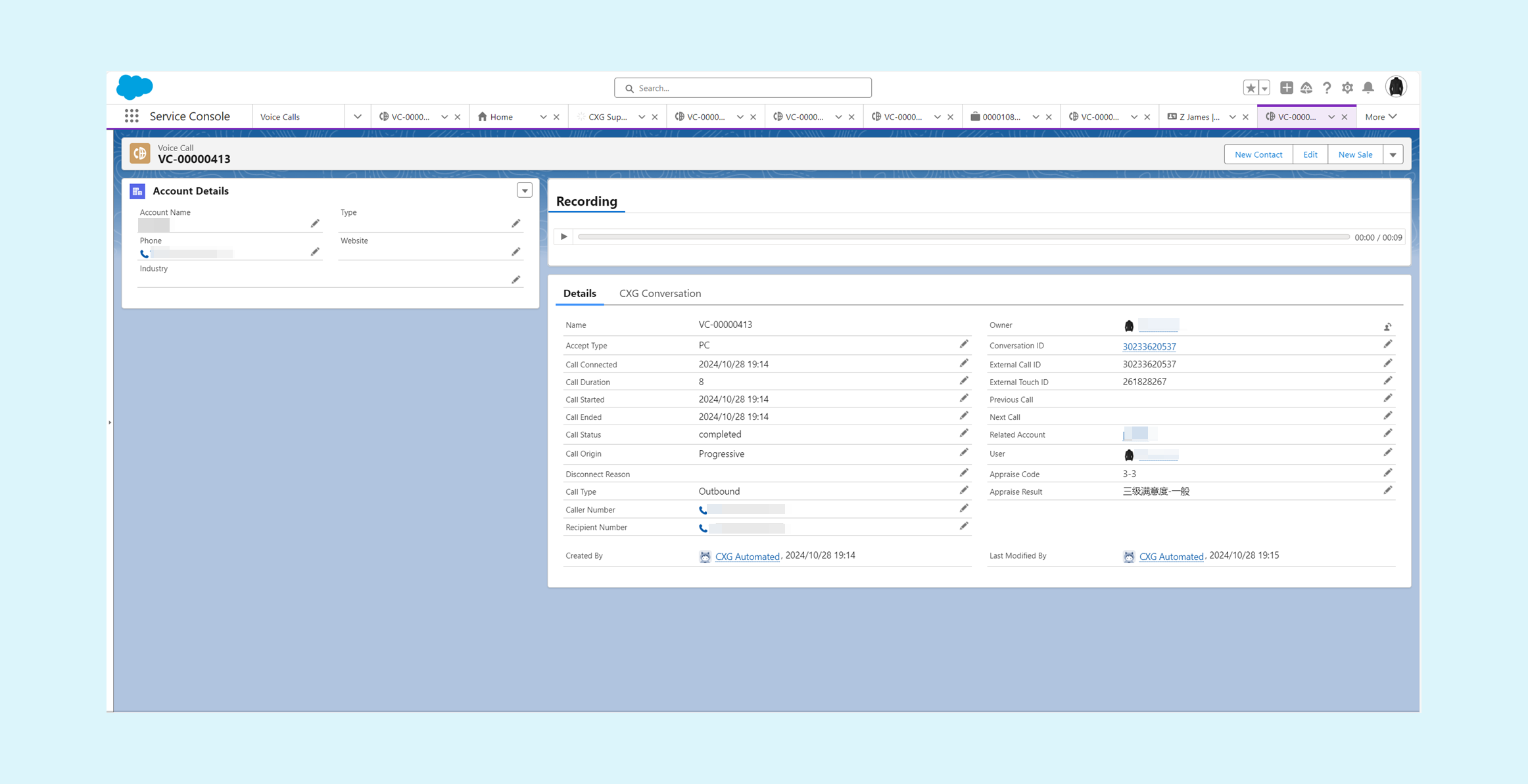Viewport: 1528px width, 784px height.
Task: Open the Notifications bell icon
Action: click(x=1368, y=87)
